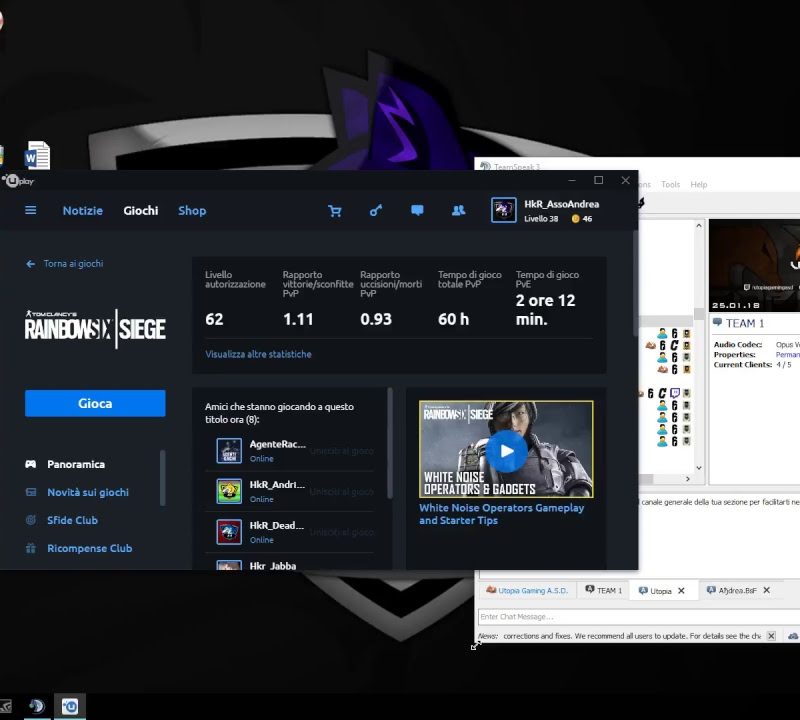Select Novità sui giochi in sidebar
The width and height of the screenshot is (800, 720).
88,492
